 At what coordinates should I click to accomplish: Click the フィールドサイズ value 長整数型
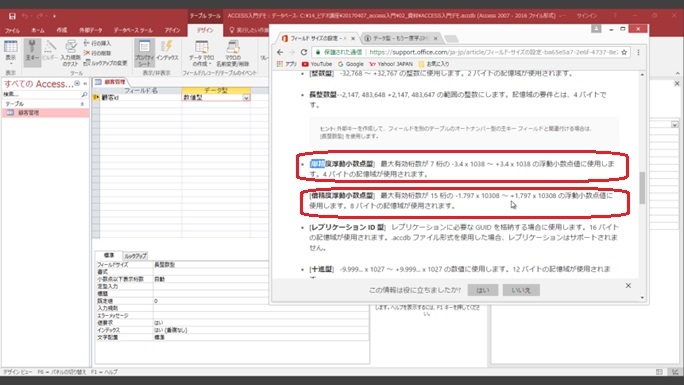point(210,264)
